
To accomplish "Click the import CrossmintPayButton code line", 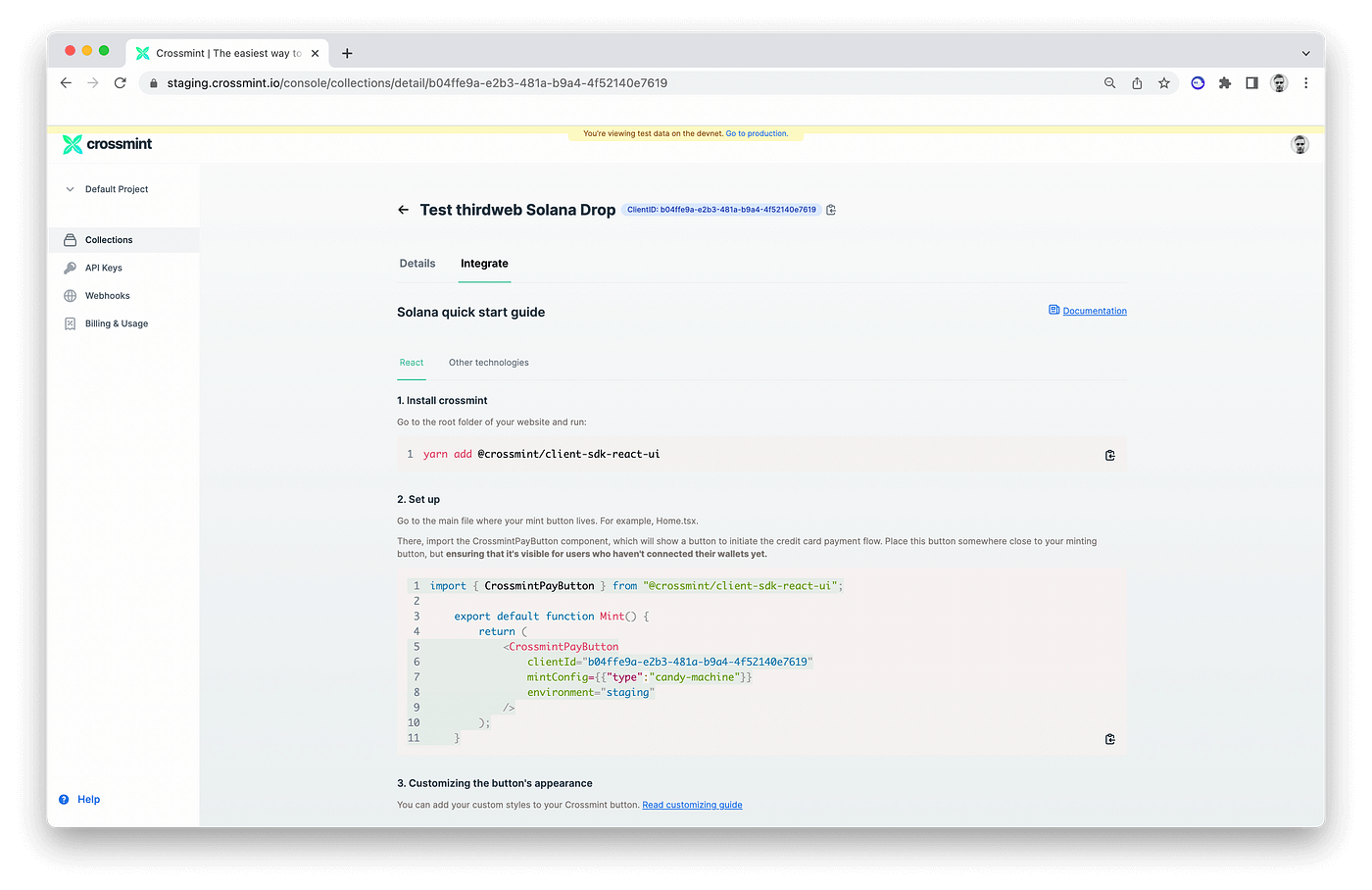I will [636, 586].
